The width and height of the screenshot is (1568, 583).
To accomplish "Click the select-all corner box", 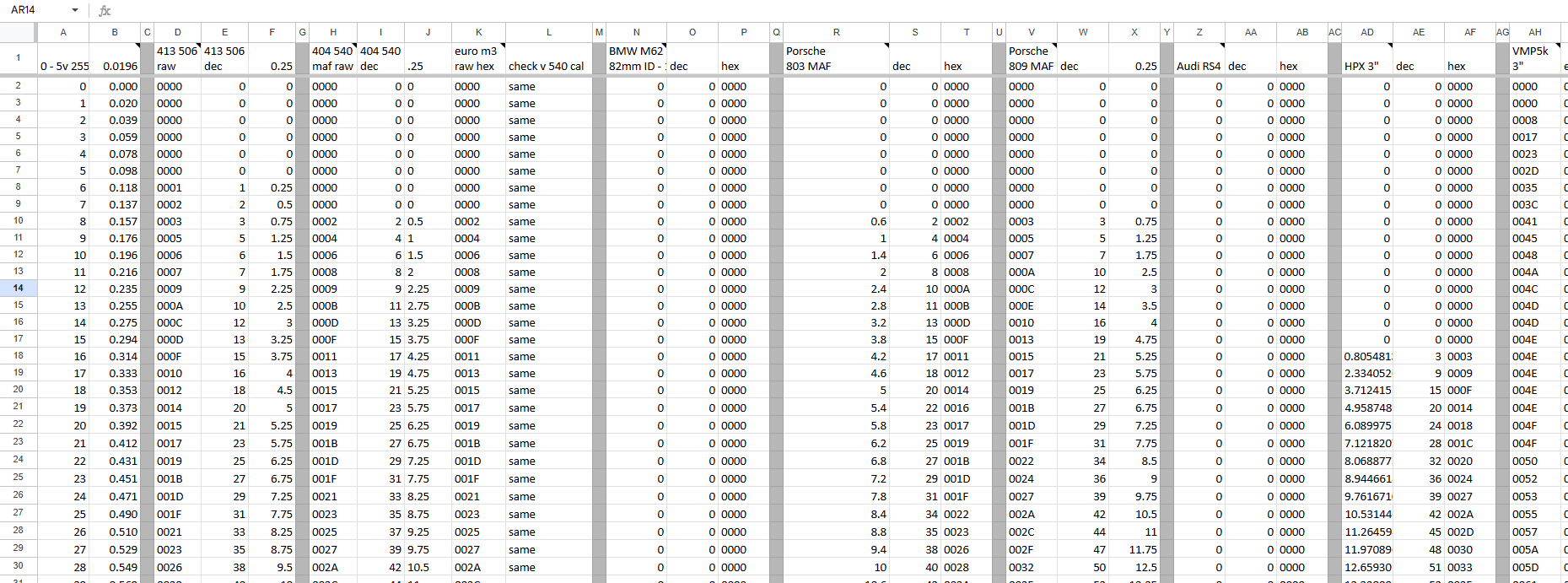I will tap(18, 32).
